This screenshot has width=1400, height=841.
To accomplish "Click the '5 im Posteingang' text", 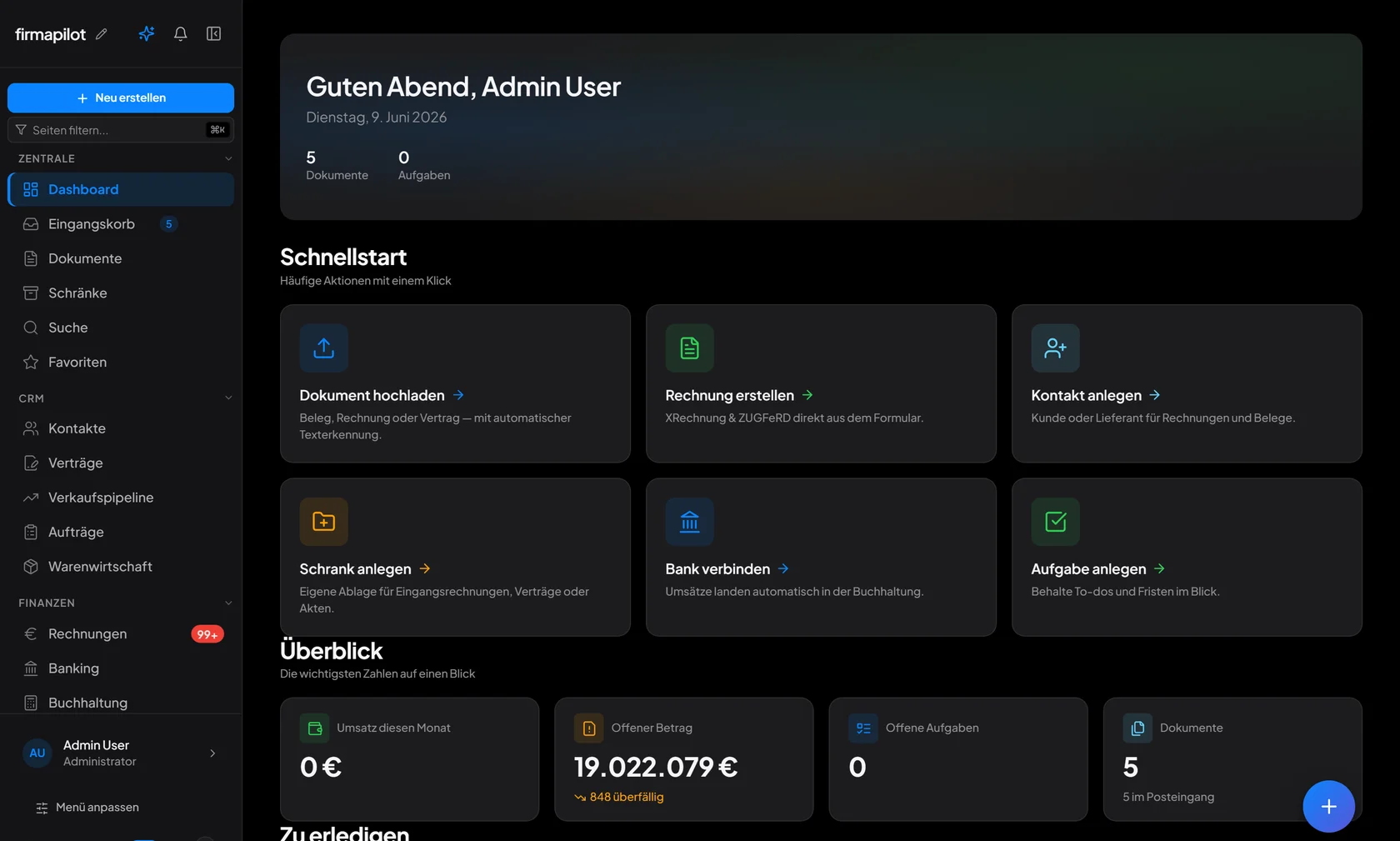I will (1168, 797).
